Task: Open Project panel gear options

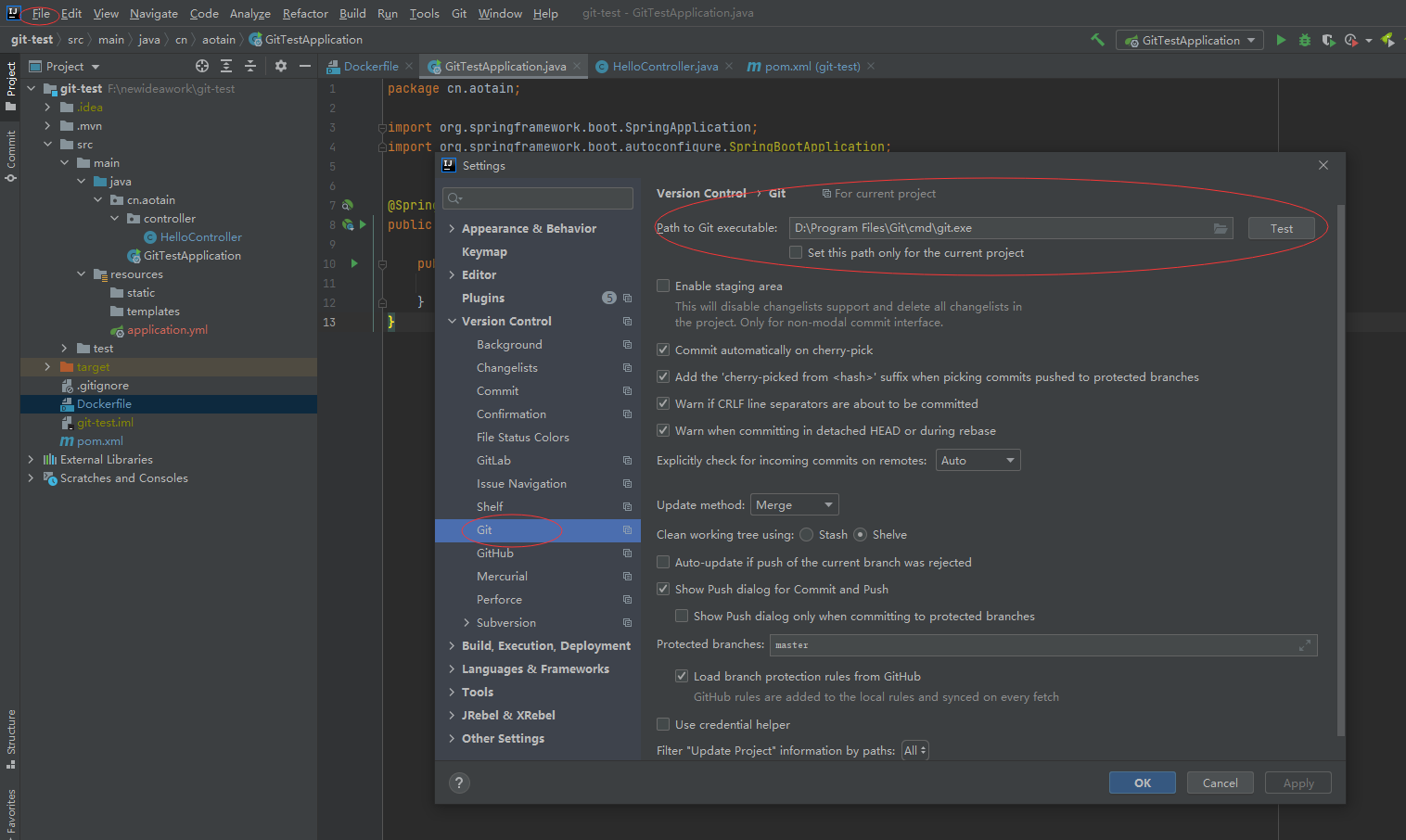Action: (x=281, y=66)
